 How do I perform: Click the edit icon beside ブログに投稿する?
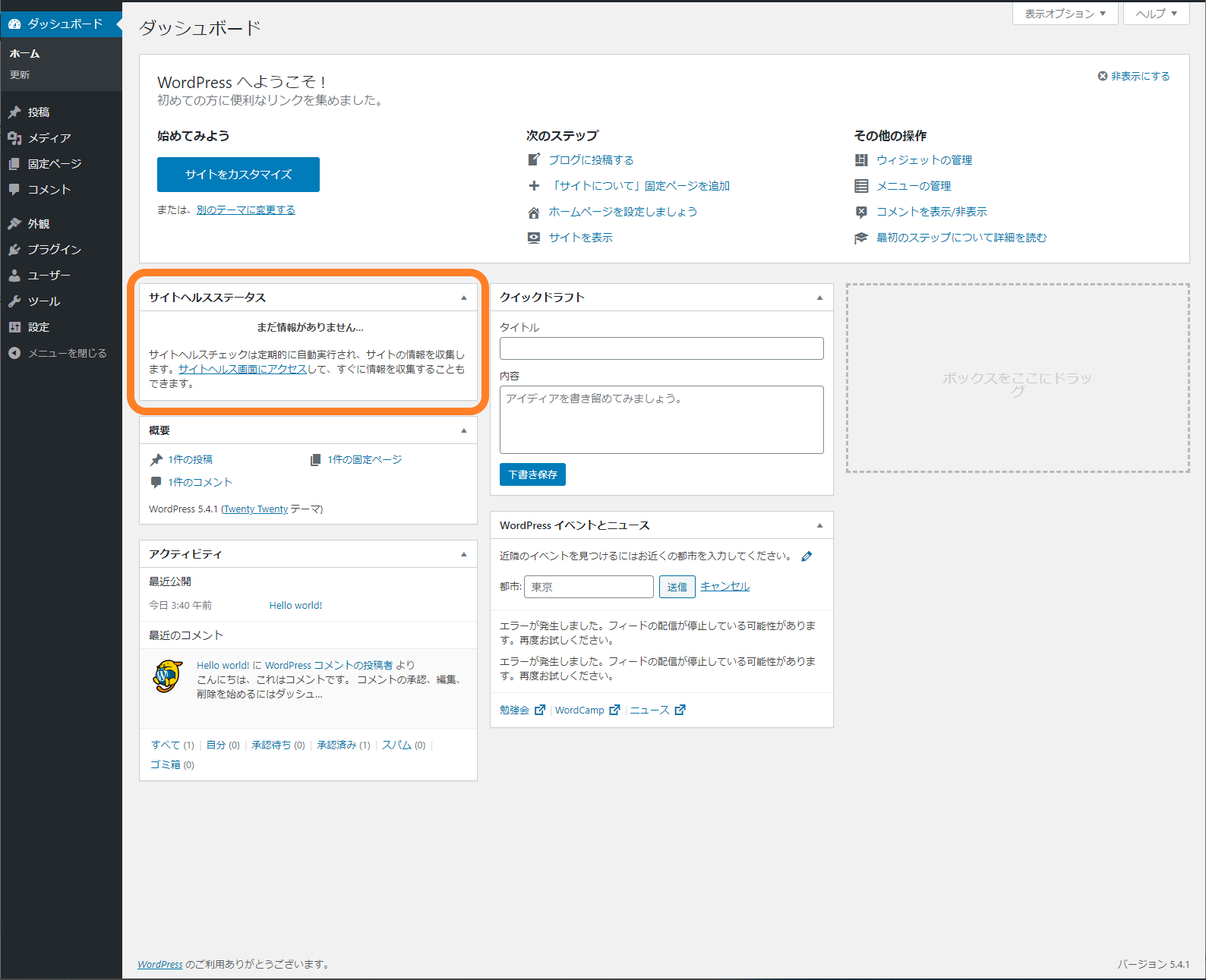(534, 159)
